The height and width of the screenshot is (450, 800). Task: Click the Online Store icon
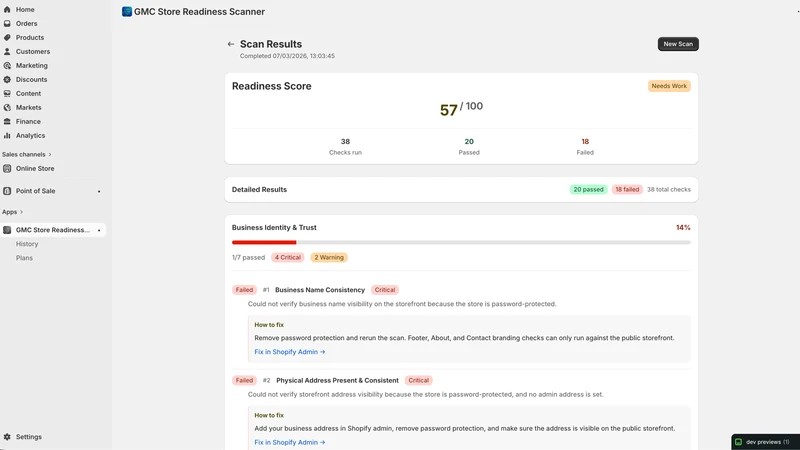pos(7,168)
